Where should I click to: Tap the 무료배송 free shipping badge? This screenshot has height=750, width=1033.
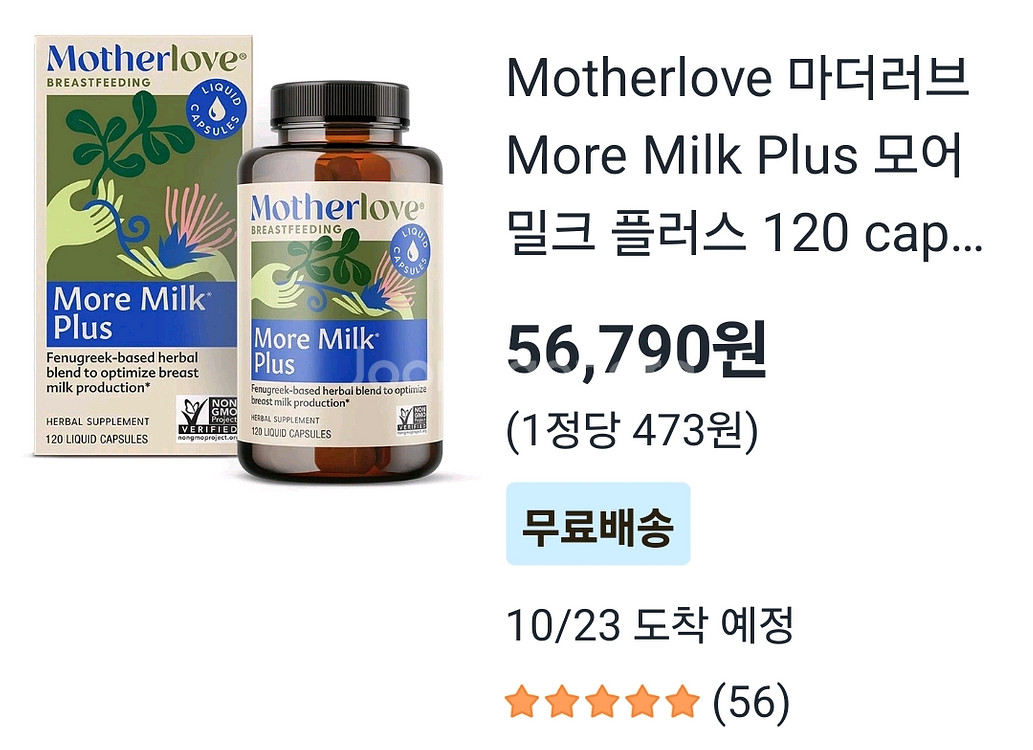pyautogui.click(x=598, y=524)
